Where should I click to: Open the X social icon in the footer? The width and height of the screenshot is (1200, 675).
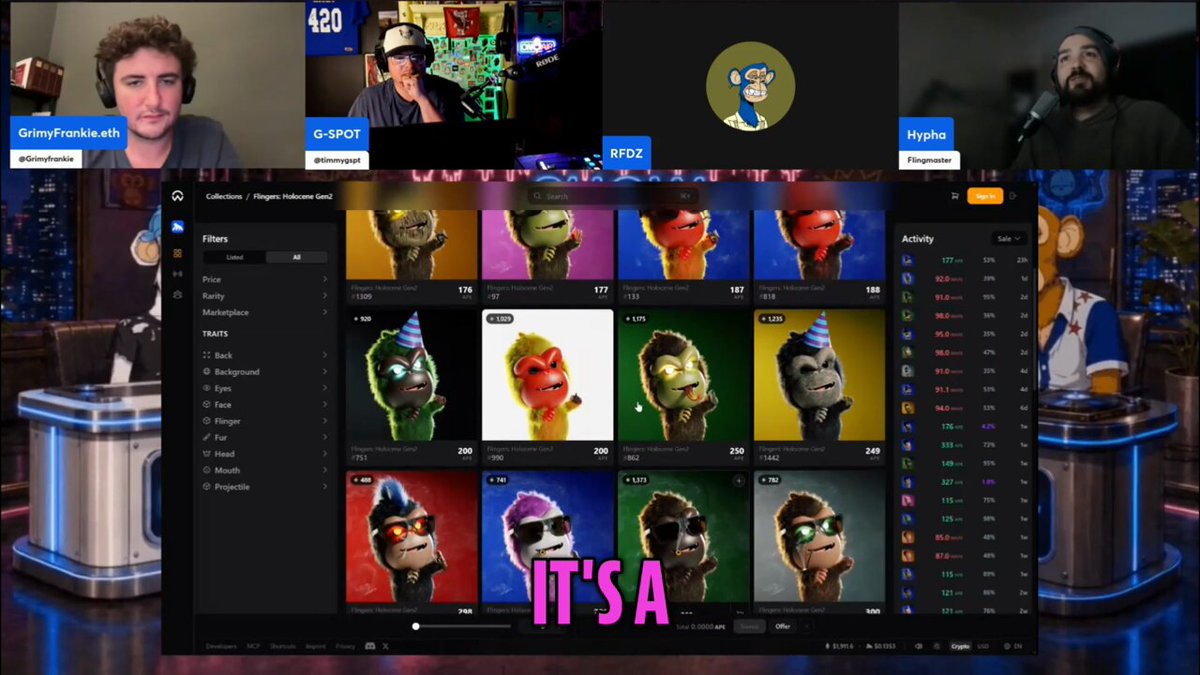pos(385,646)
